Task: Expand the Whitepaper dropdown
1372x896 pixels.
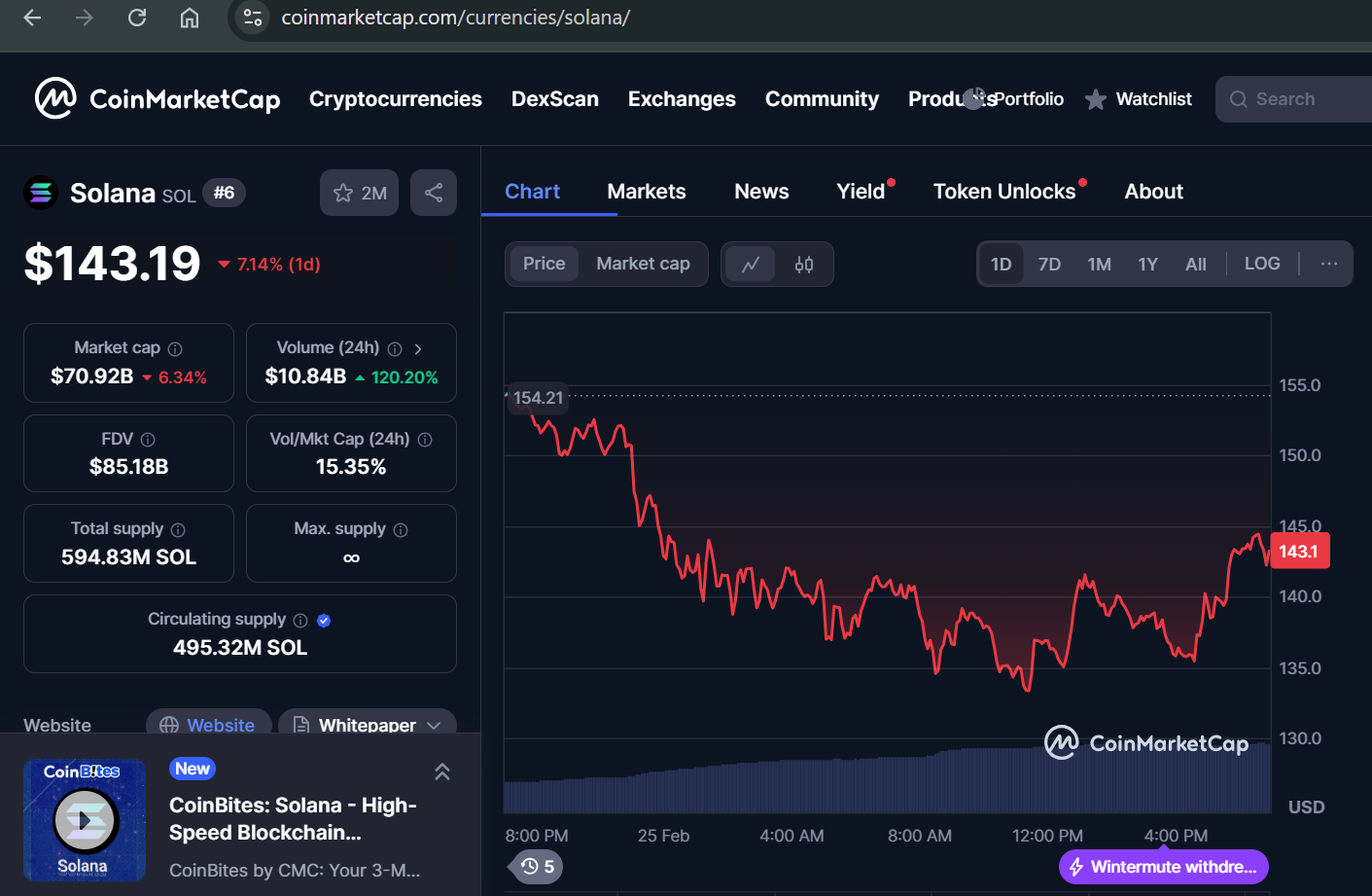Action: 434,725
